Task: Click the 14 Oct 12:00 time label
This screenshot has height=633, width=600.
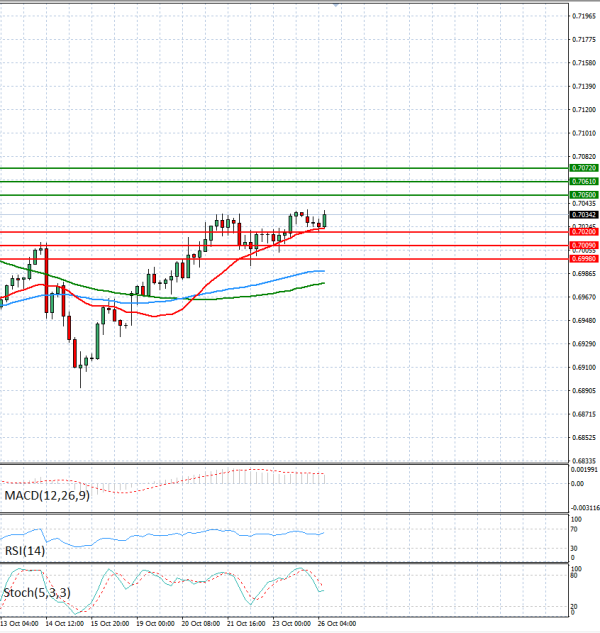Action: point(65,624)
